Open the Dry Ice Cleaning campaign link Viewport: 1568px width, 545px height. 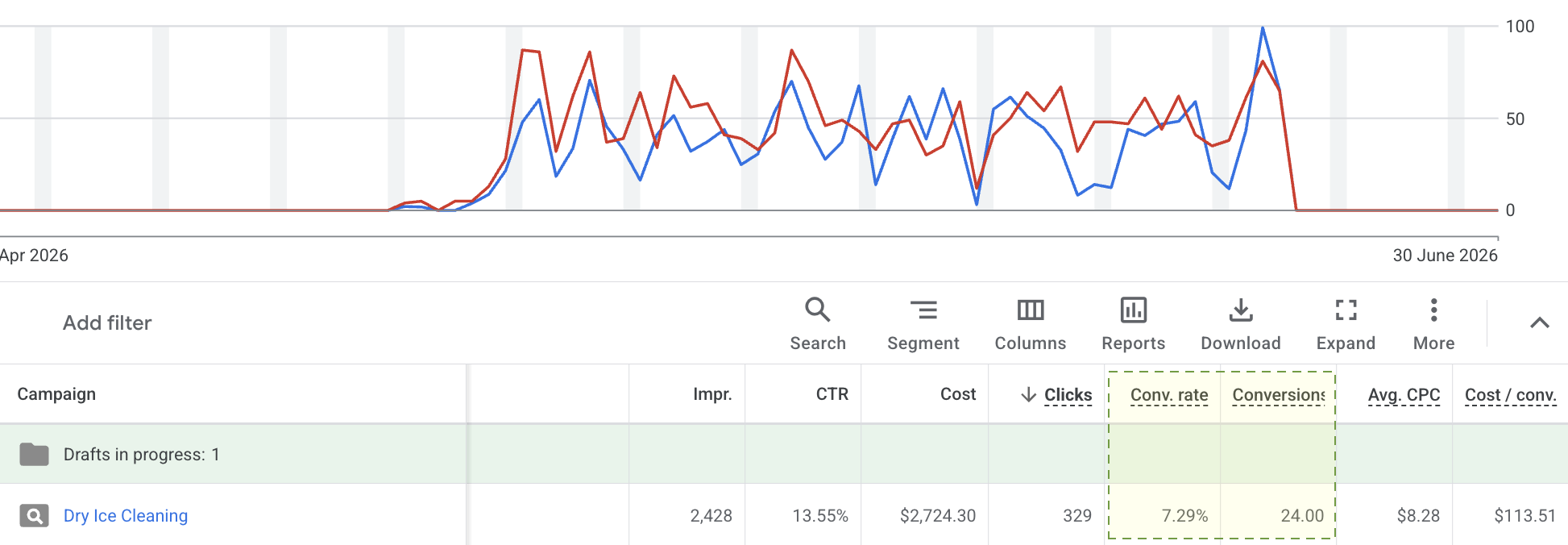coord(126,516)
